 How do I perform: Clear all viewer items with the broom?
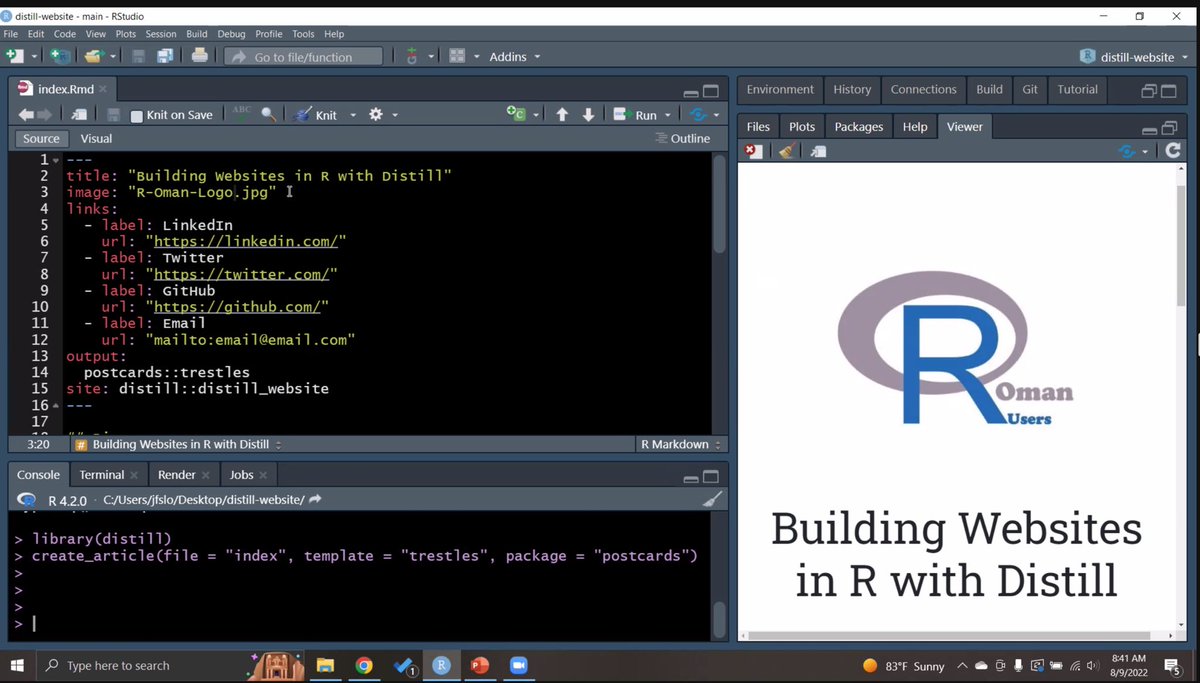[787, 151]
